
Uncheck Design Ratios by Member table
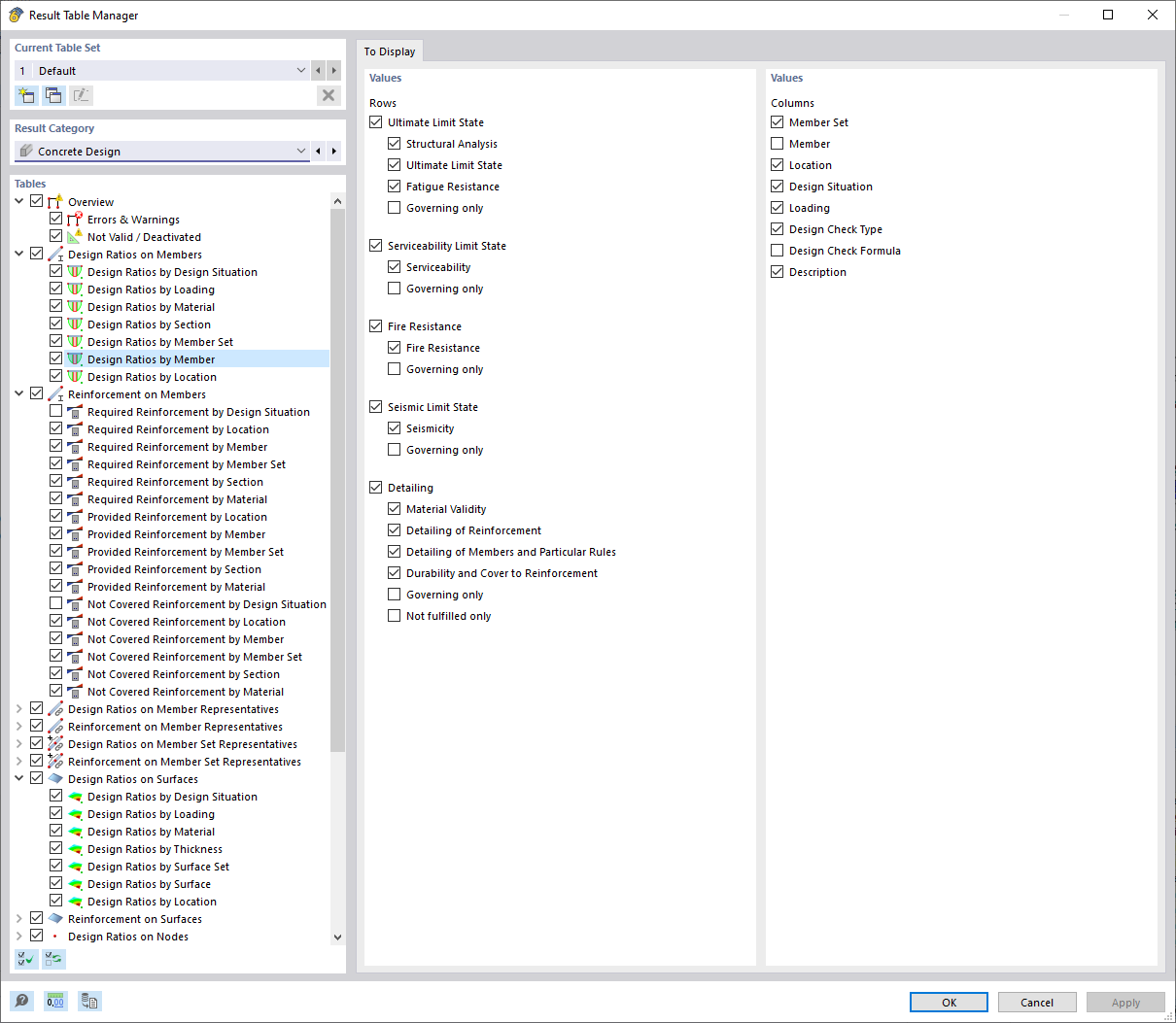coord(56,359)
